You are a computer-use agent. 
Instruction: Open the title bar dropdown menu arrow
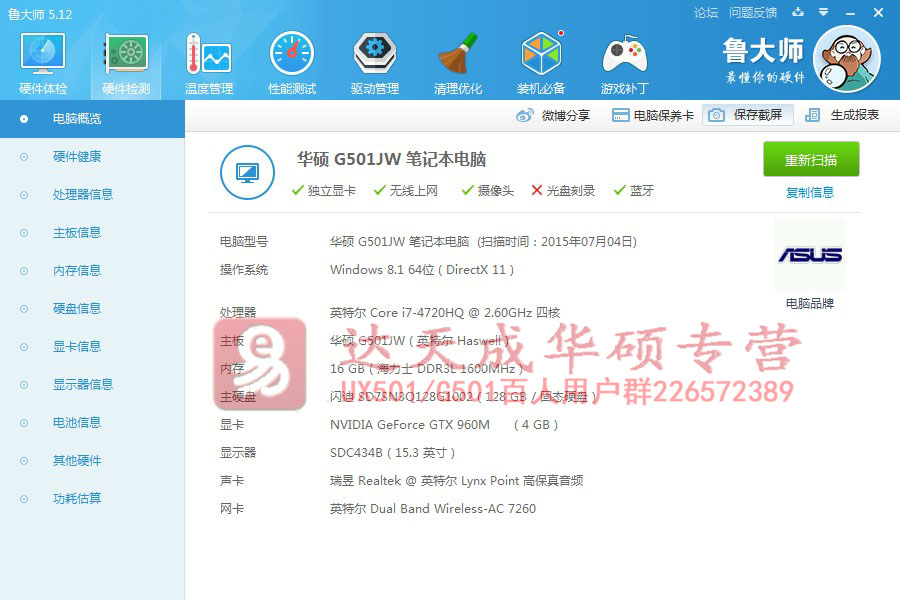tap(824, 12)
